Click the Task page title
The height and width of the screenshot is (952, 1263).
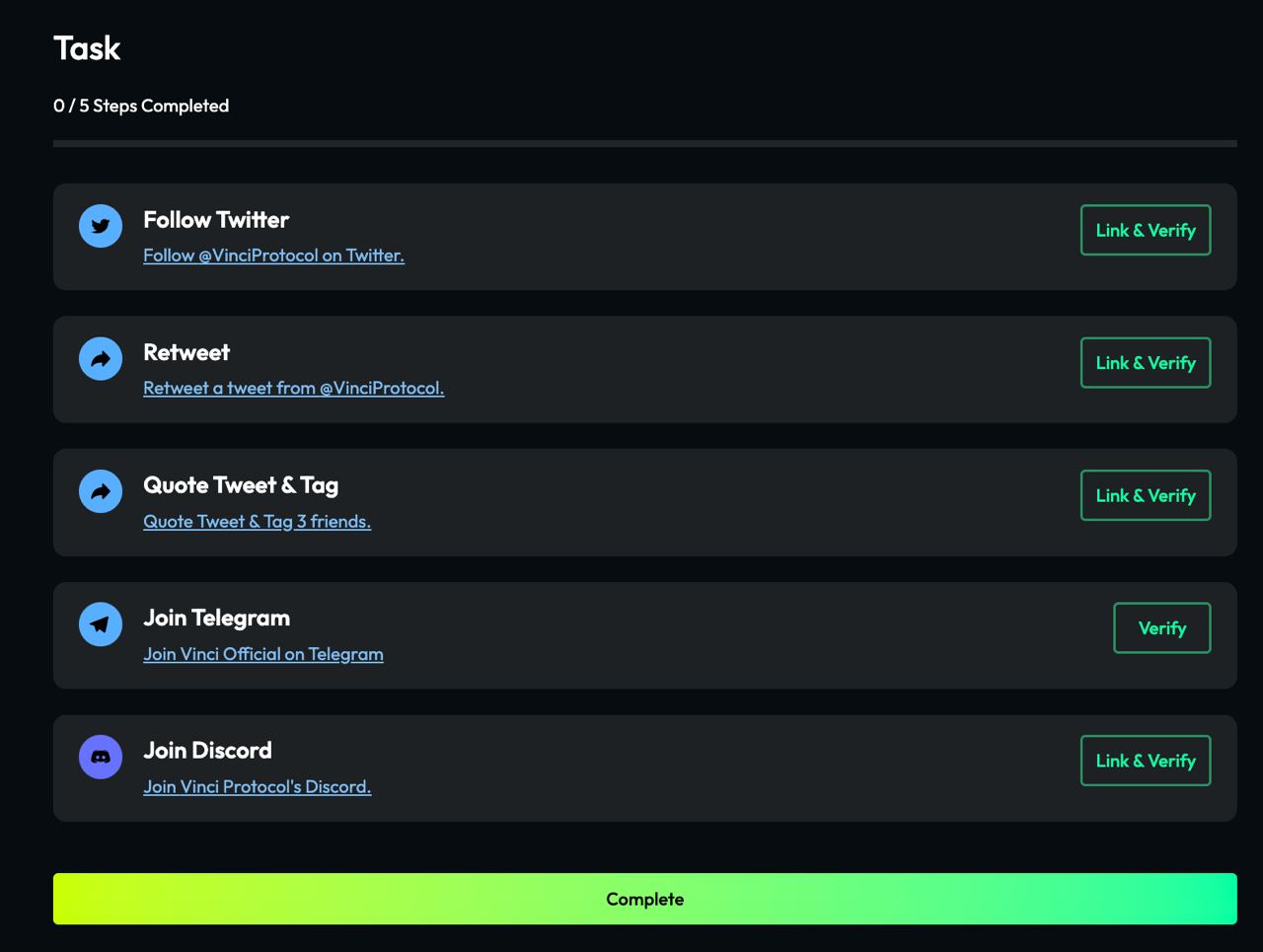tap(87, 48)
